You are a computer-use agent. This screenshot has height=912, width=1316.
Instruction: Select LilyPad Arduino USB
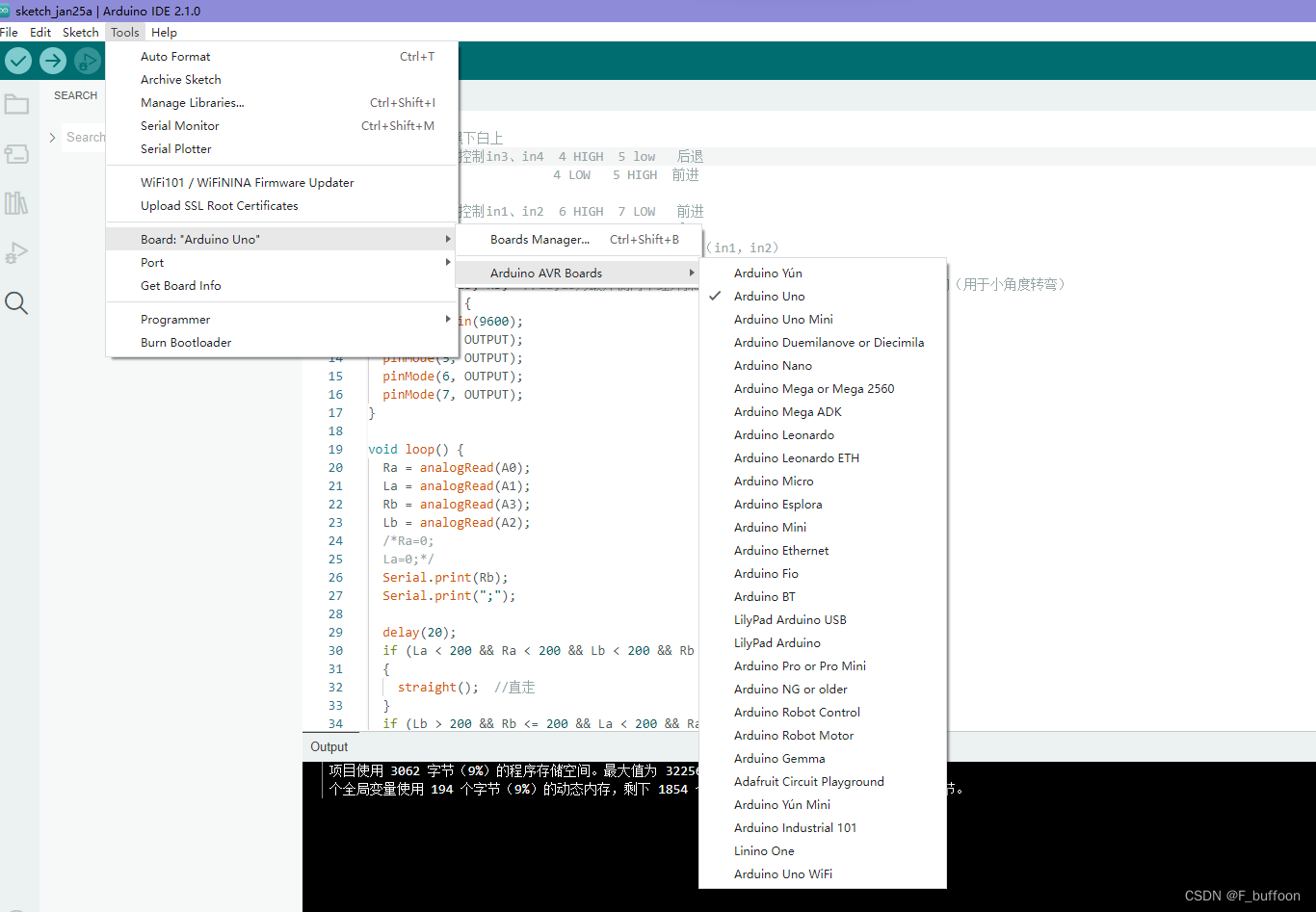pyautogui.click(x=823, y=619)
